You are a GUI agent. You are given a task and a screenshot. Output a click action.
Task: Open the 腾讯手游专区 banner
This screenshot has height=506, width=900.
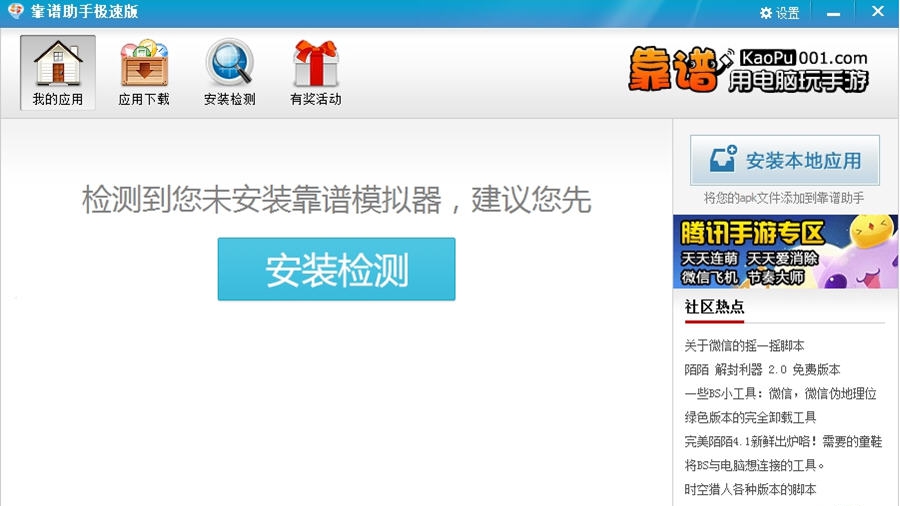point(785,251)
